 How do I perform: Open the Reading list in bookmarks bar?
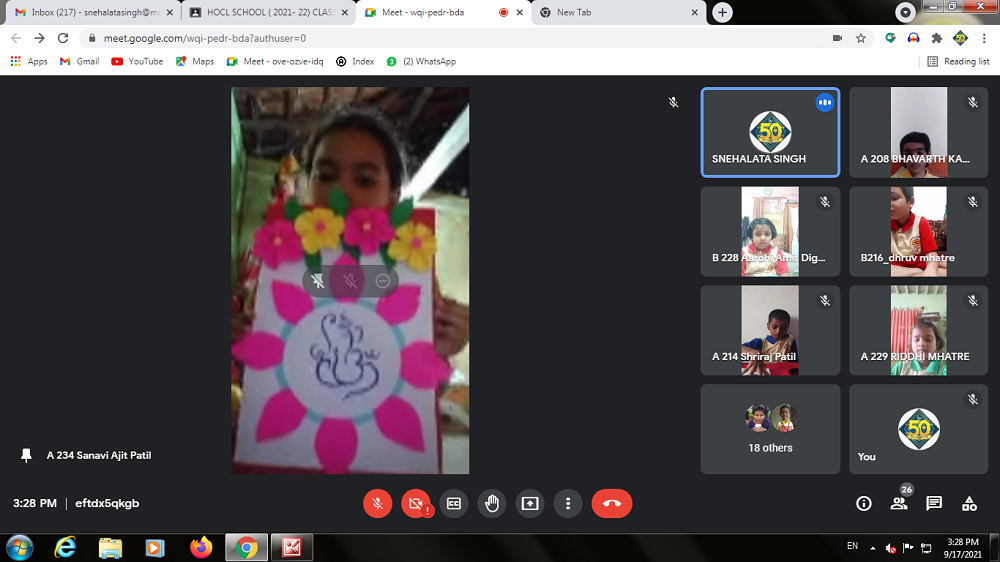click(958, 61)
